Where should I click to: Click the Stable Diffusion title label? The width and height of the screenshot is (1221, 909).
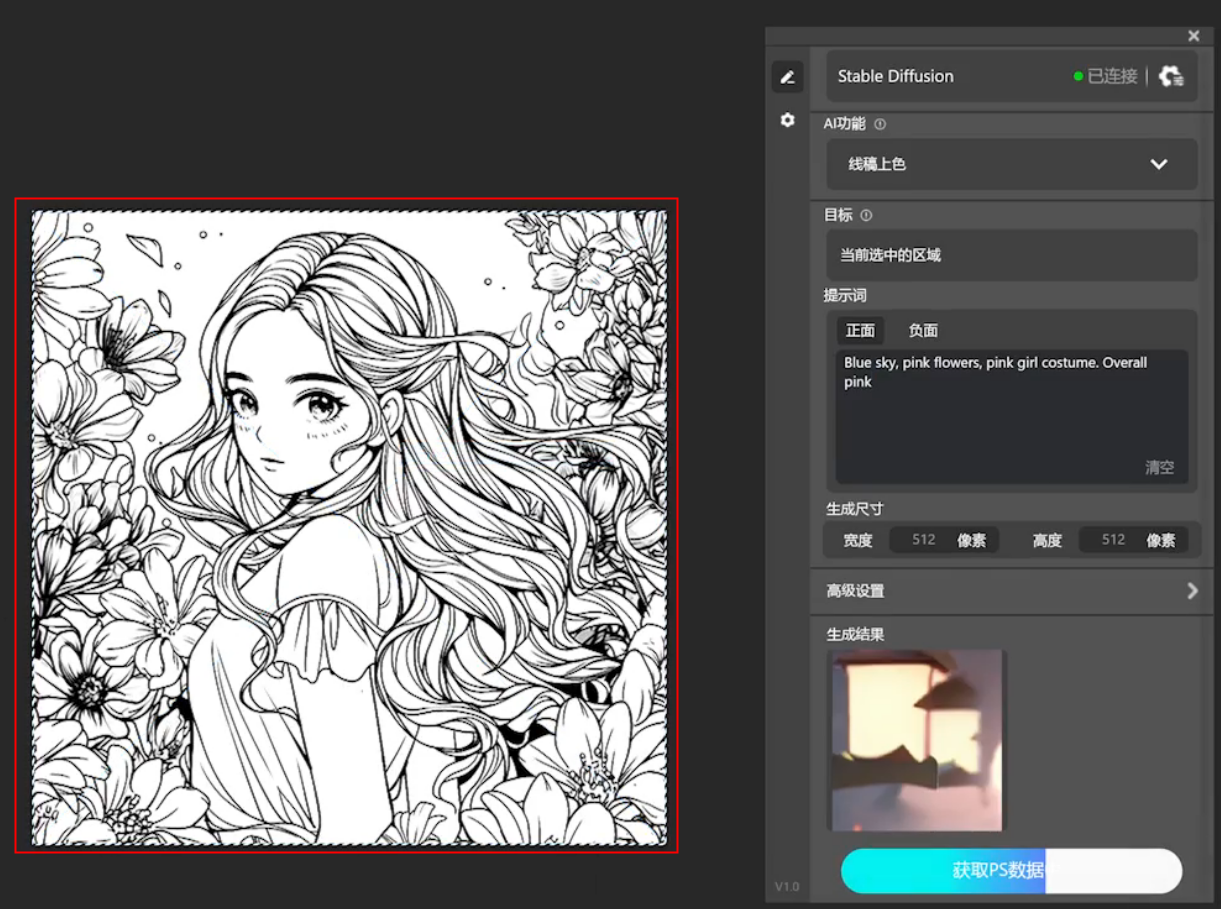pyautogui.click(x=895, y=76)
